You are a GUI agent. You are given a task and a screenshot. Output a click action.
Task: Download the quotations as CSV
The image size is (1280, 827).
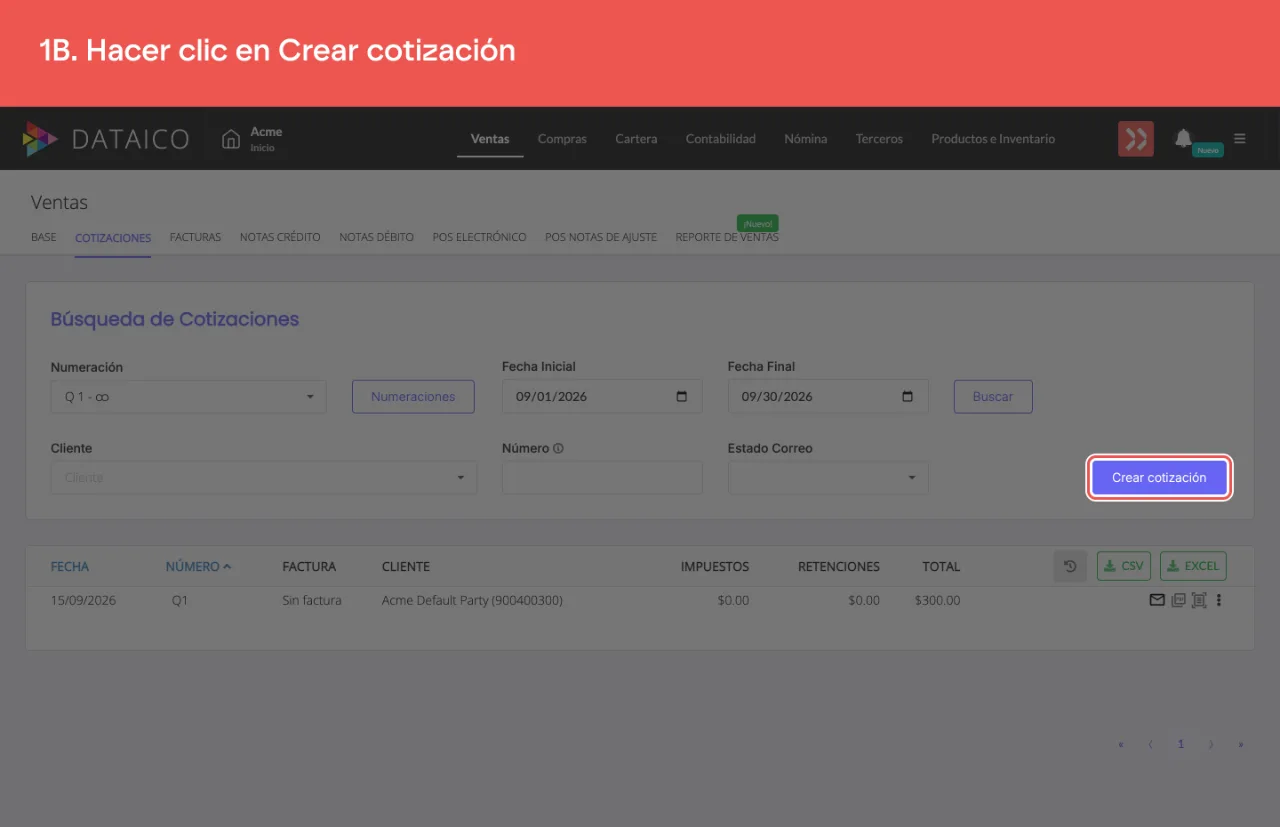point(1124,566)
